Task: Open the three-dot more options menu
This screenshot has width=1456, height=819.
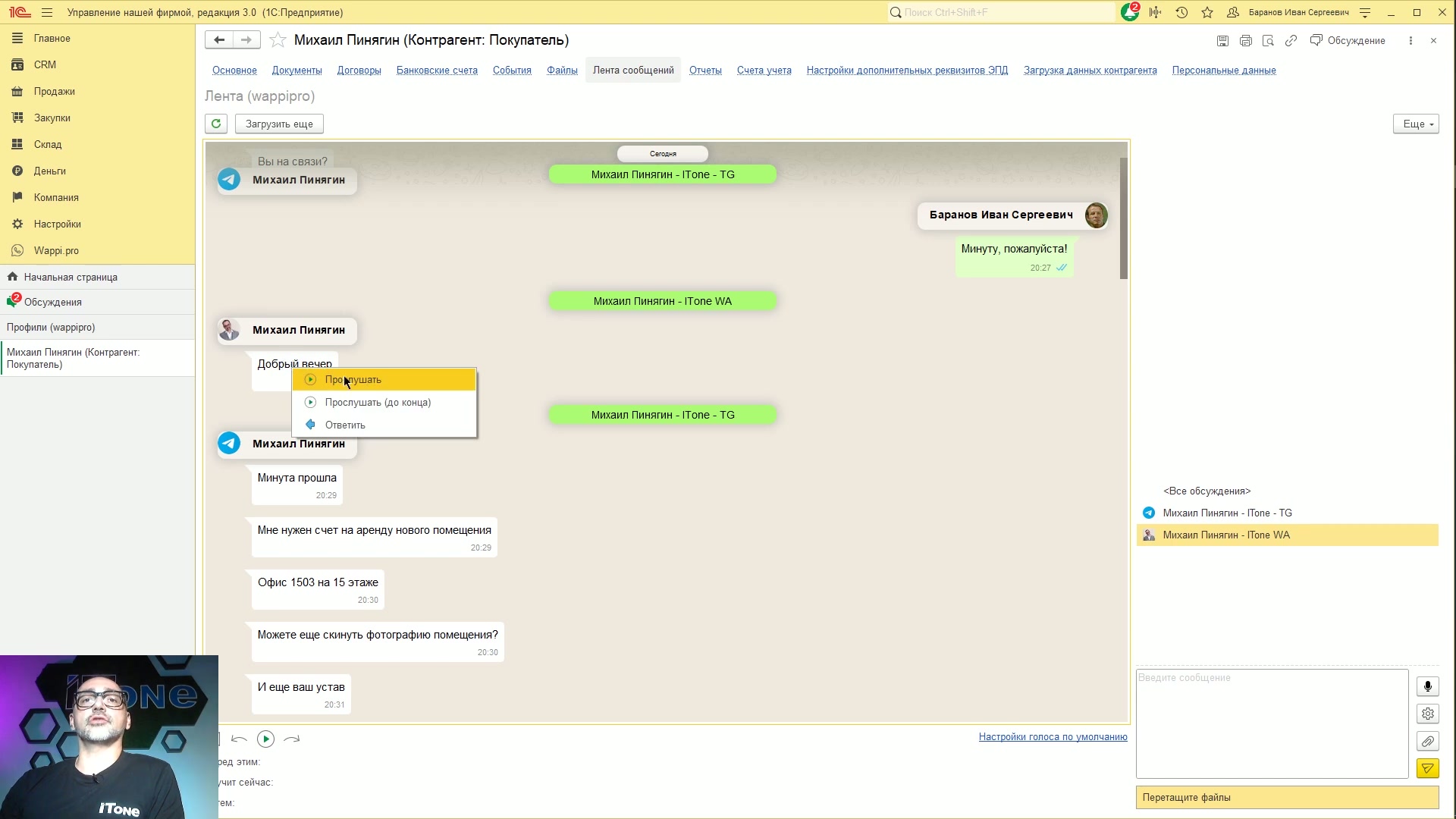Action: (x=1410, y=41)
